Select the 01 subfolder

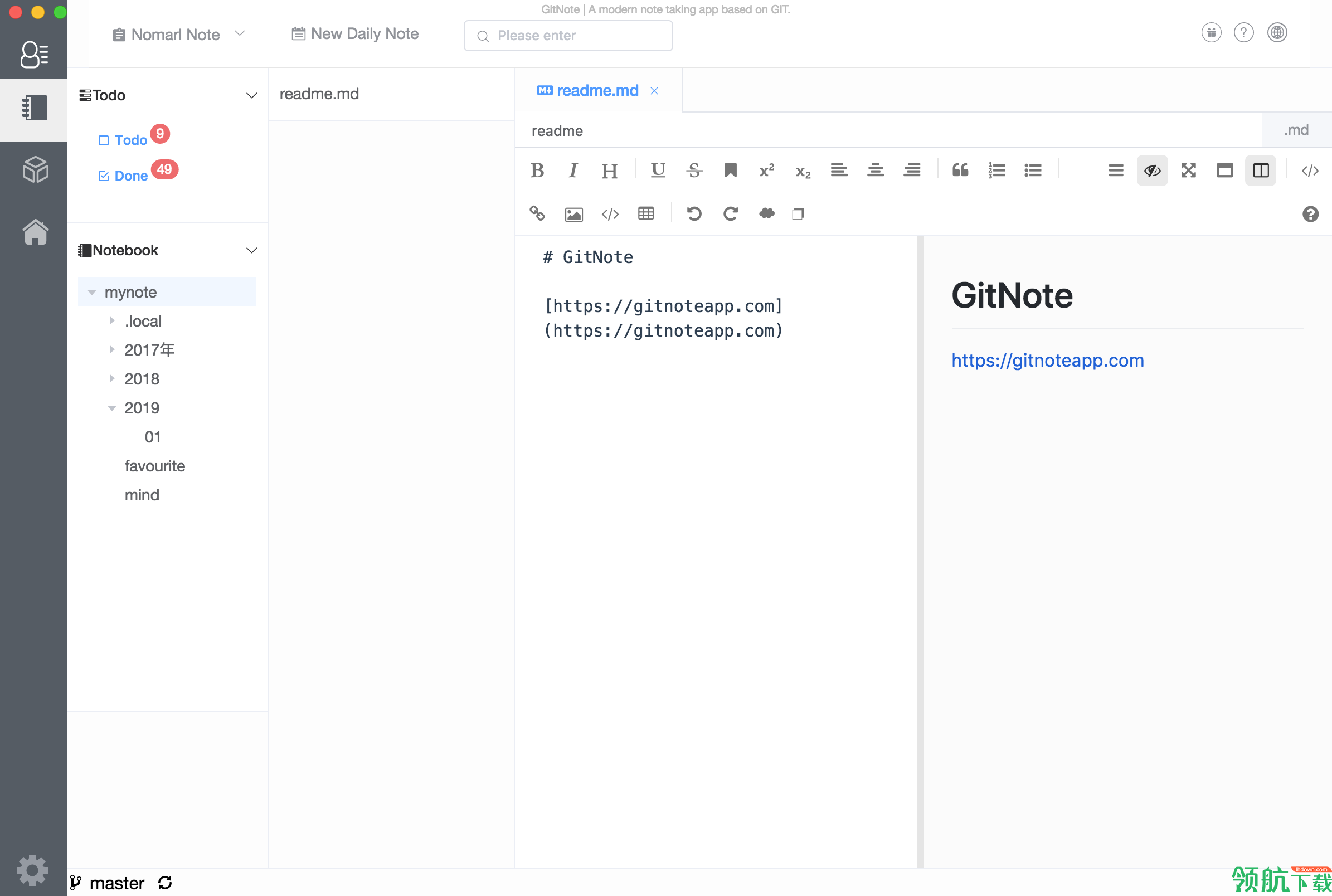[153, 437]
